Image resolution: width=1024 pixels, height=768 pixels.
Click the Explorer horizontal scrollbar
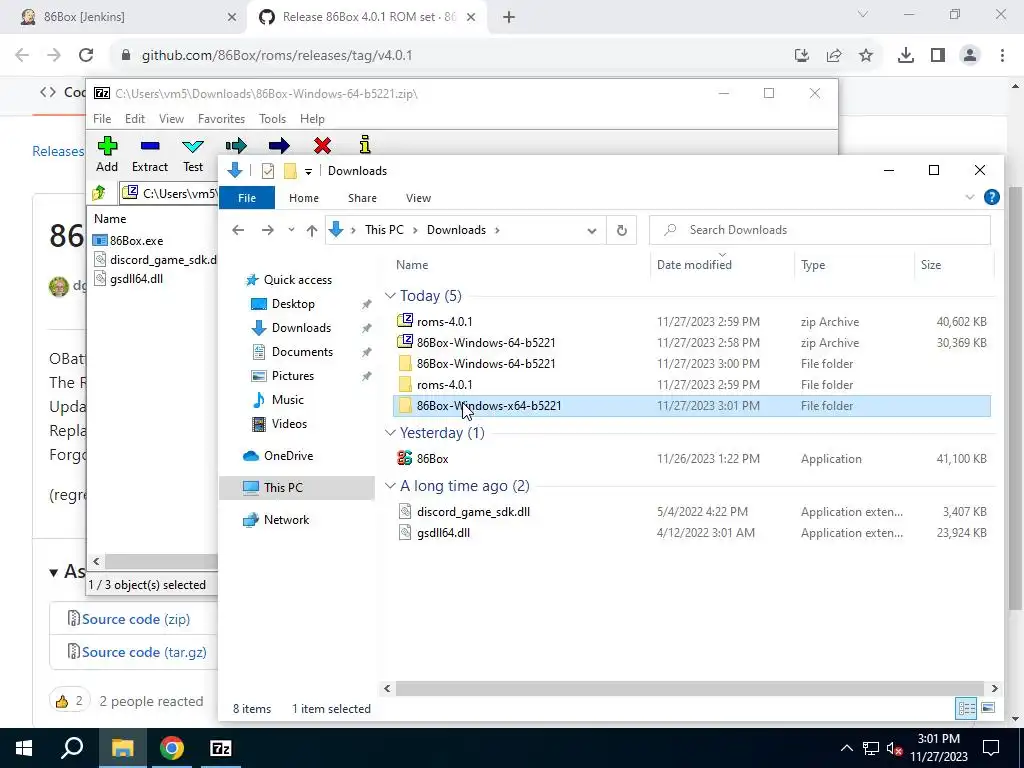coord(690,688)
